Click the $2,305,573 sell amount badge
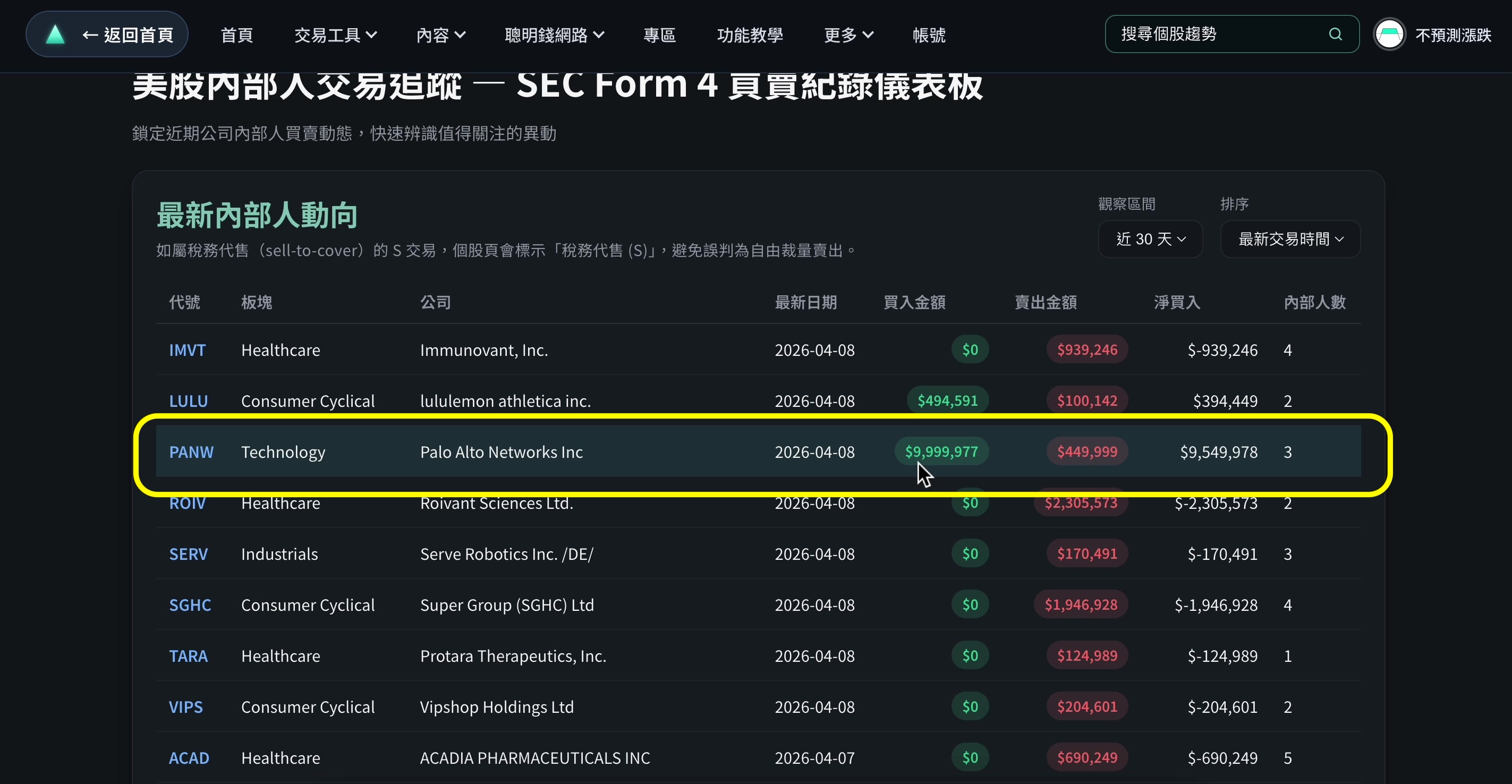Image resolution: width=1512 pixels, height=784 pixels. click(x=1081, y=503)
